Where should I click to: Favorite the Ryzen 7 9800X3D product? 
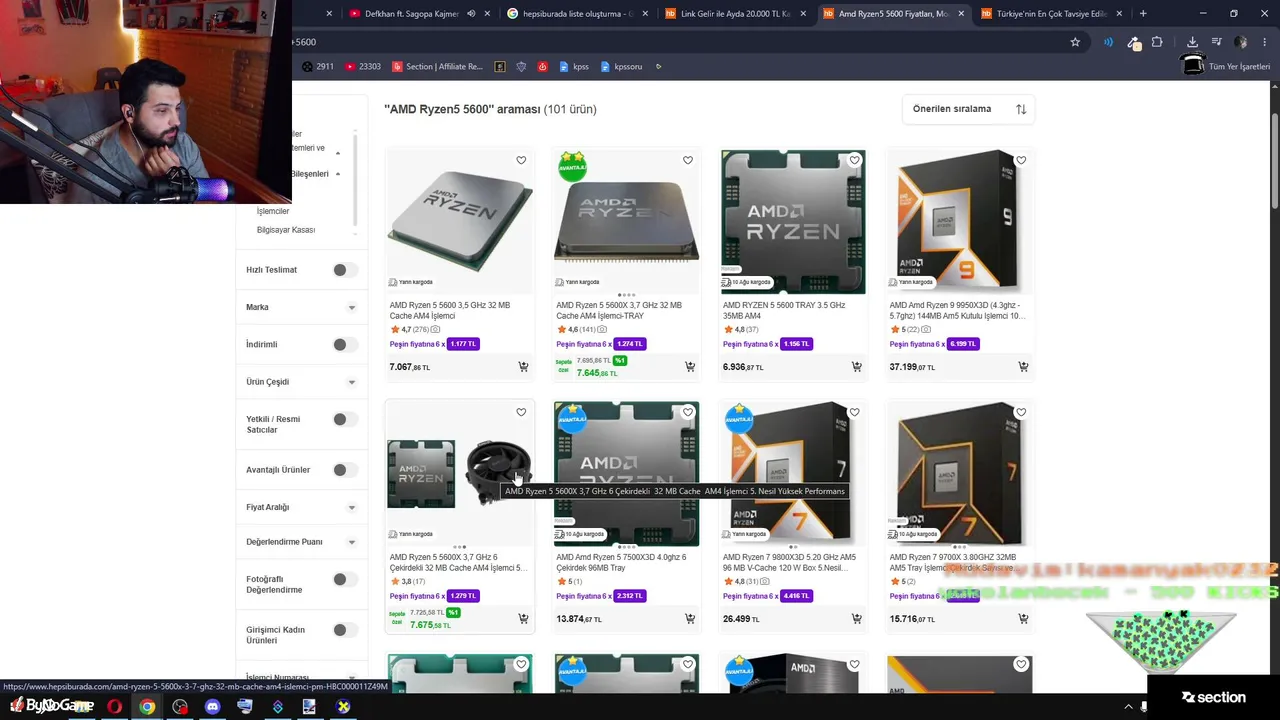(x=855, y=412)
